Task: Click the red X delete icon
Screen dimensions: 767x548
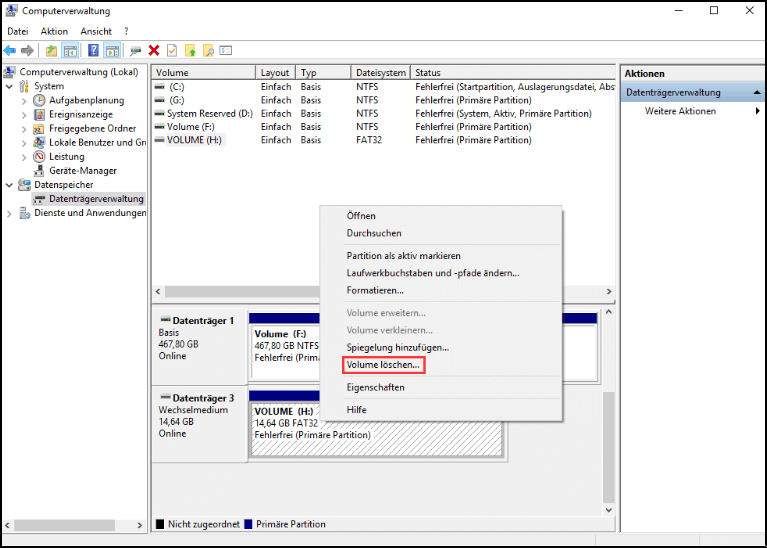Action: tap(154, 50)
